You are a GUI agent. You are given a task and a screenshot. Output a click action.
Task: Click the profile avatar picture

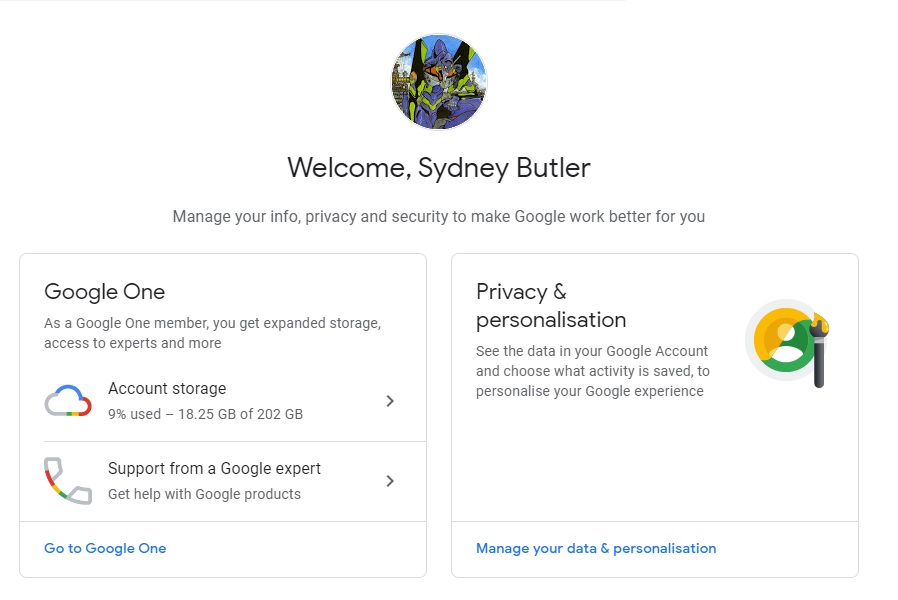[x=438, y=82]
